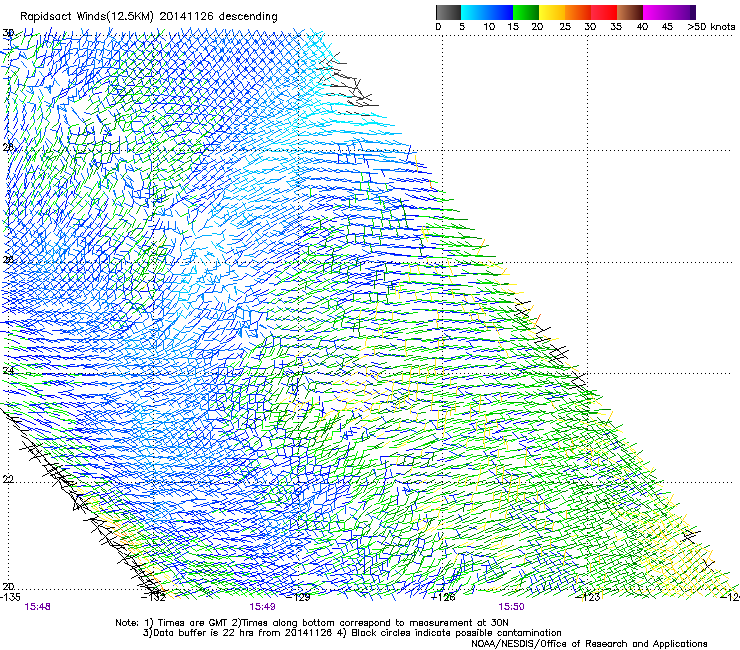The image size is (740, 650).
Task: Click the gray 0-5 knots legend swatch
Action: [x=448, y=13]
